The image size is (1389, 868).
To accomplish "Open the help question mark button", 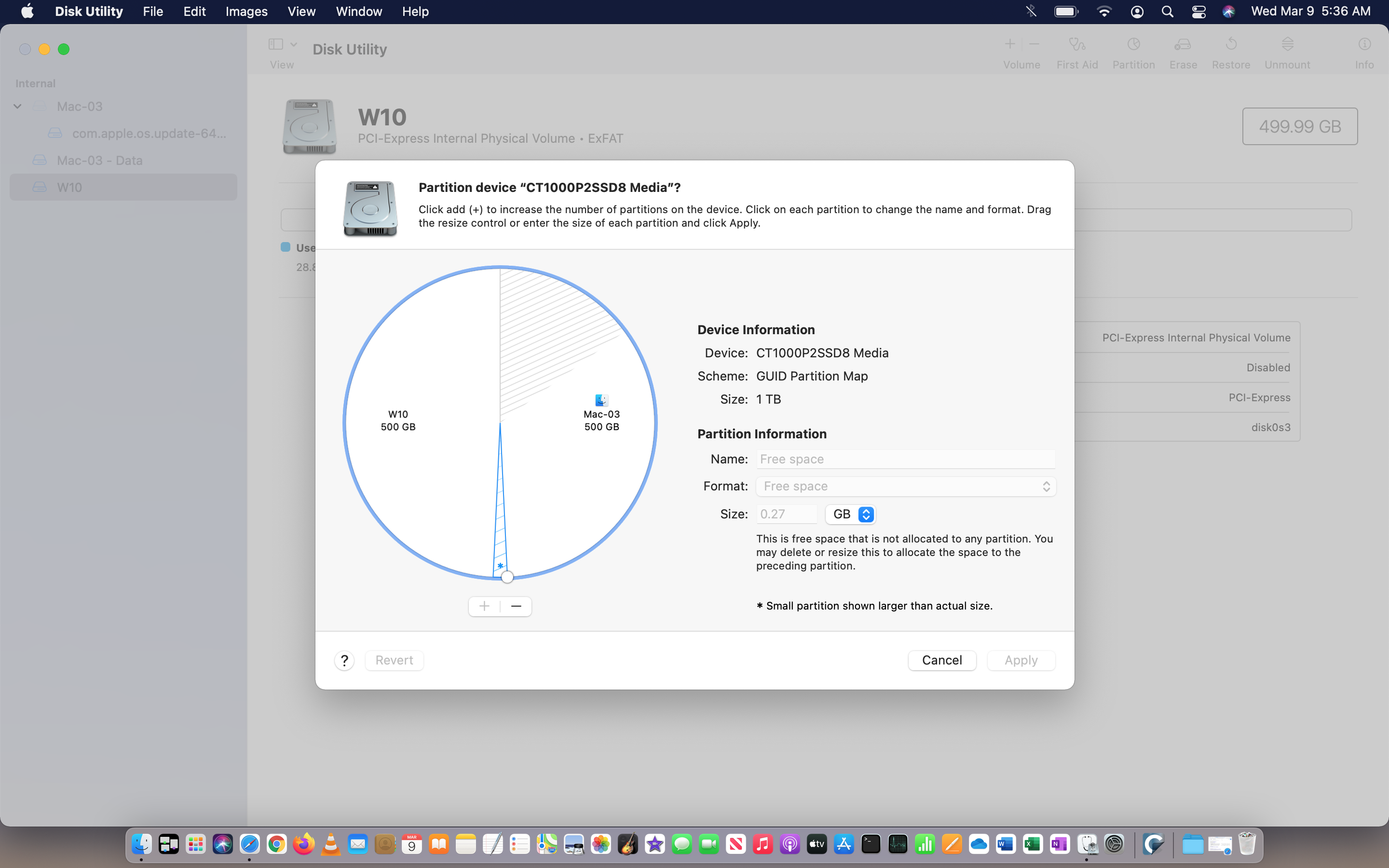I will [x=344, y=661].
